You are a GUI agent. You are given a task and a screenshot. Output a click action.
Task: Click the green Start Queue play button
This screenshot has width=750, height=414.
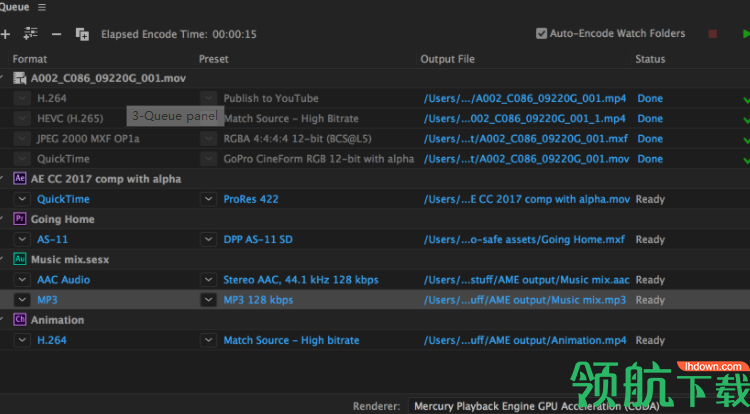(746, 33)
